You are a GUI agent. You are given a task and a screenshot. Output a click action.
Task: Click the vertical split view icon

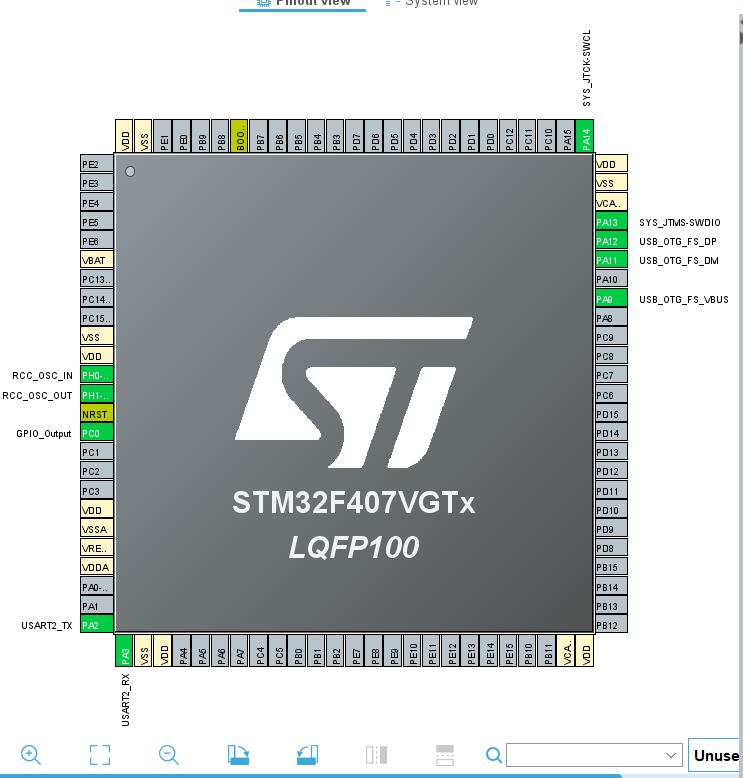[376, 755]
